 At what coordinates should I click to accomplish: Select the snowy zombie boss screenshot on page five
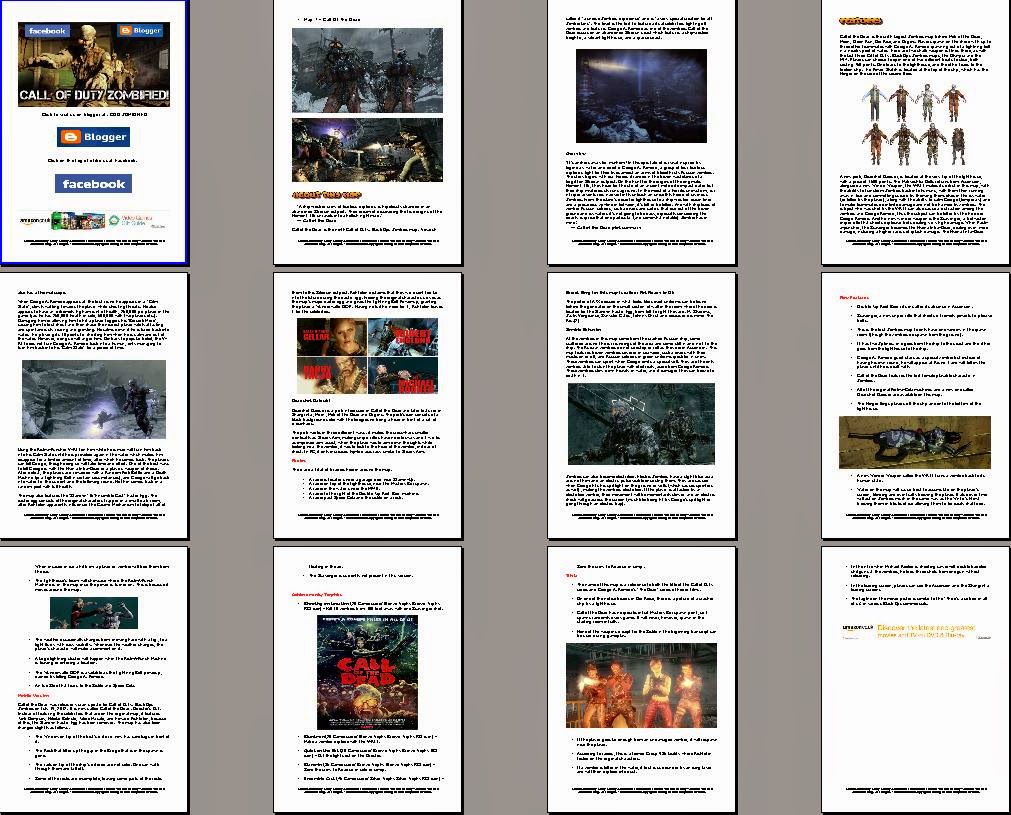[94, 399]
